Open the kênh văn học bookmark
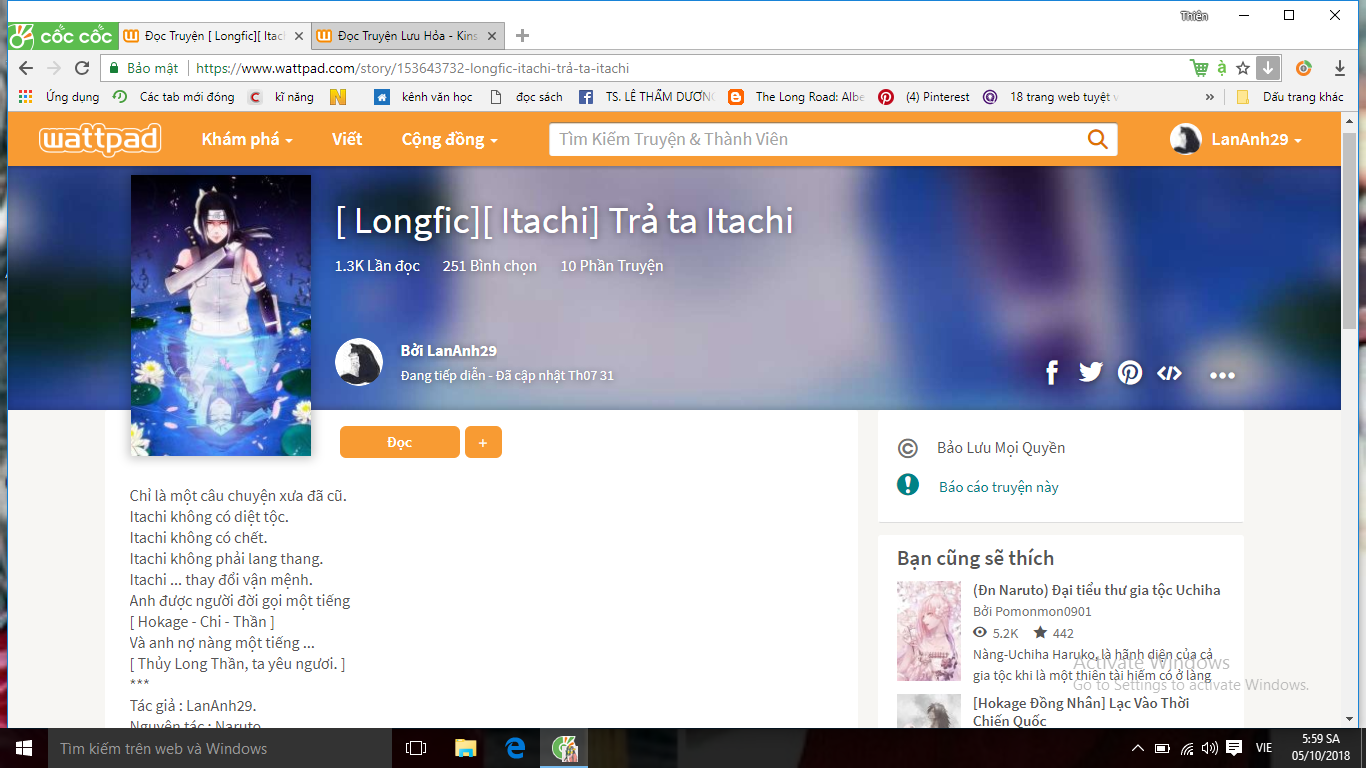Viewport: 1366px width, 768px height. click(424, 97)
